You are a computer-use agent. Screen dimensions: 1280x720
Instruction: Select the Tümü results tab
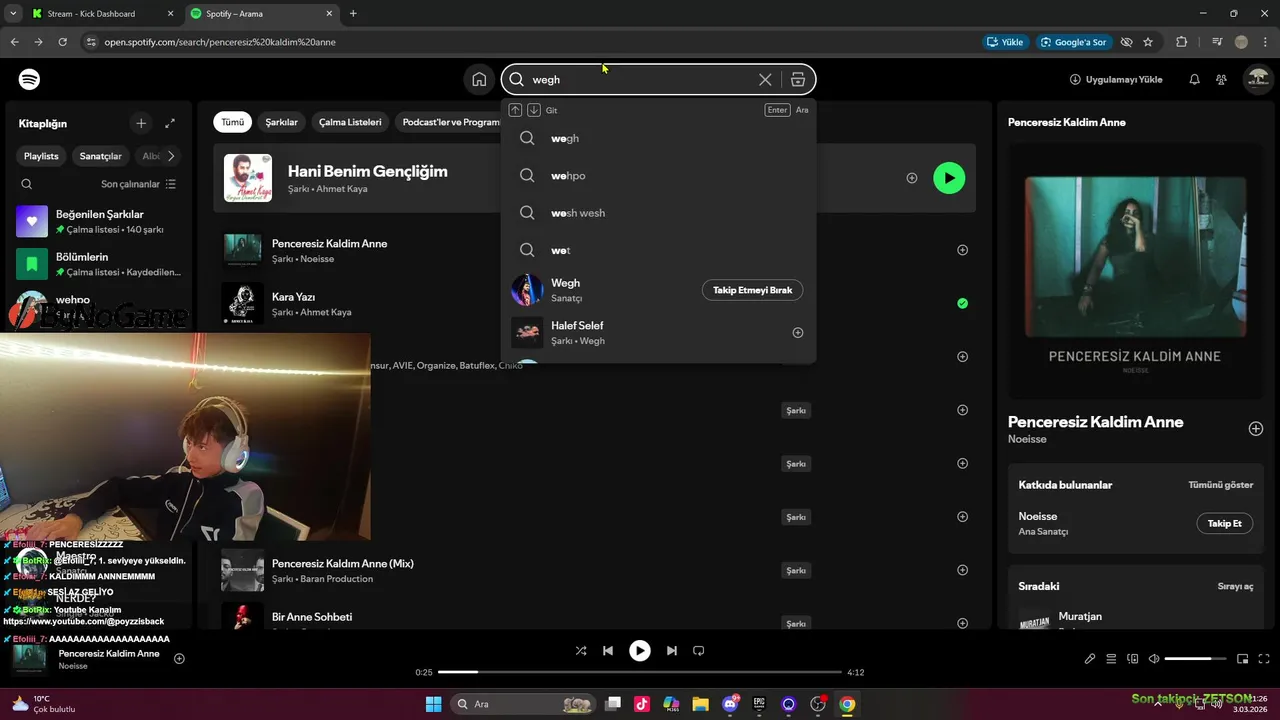pyautogui.click(x=232, y=122)
